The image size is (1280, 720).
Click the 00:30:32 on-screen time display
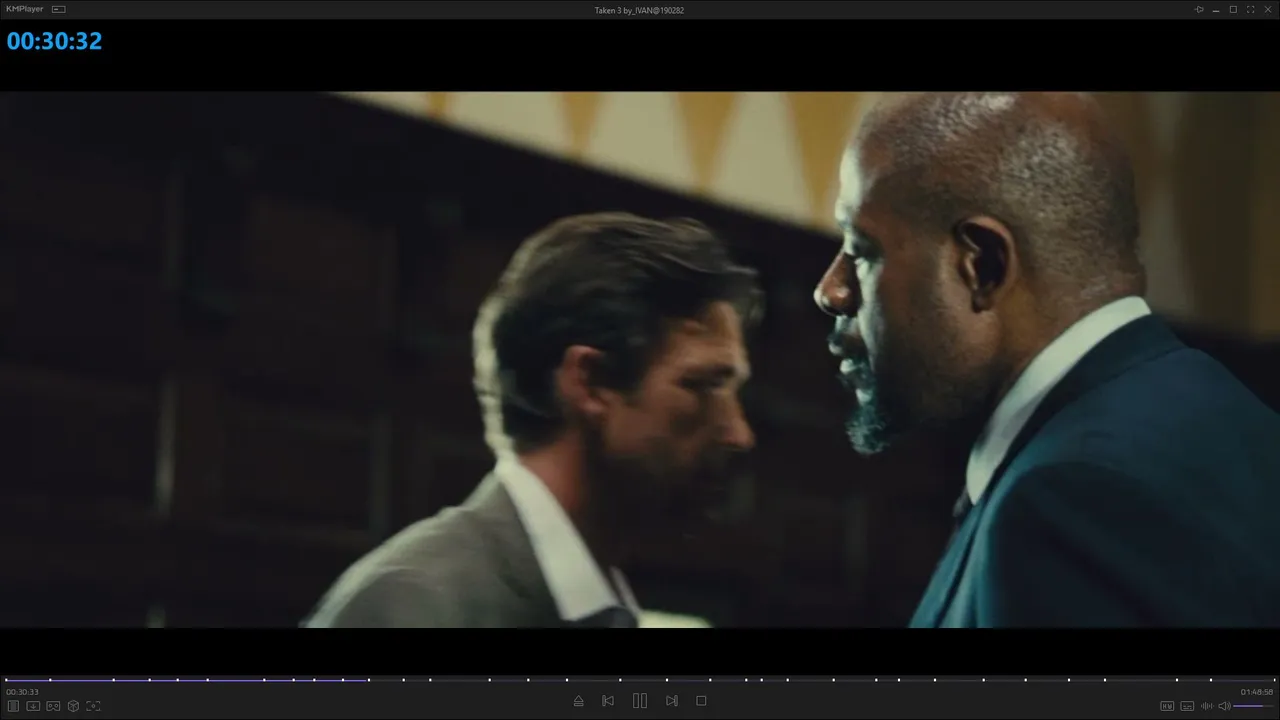tap(55, 41)
